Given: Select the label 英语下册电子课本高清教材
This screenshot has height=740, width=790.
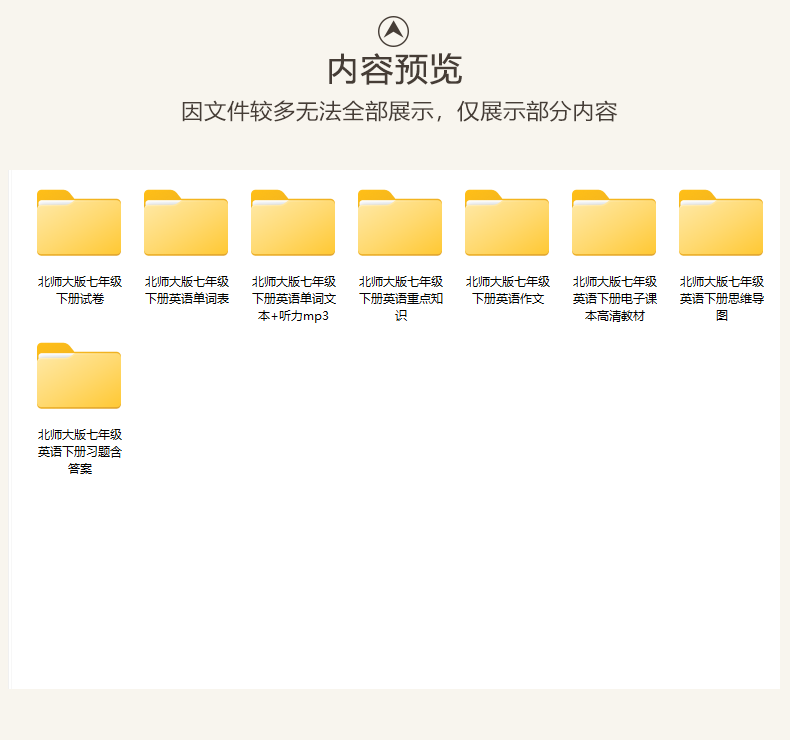Looking at the screenshot, I should (x=615, y=299).
